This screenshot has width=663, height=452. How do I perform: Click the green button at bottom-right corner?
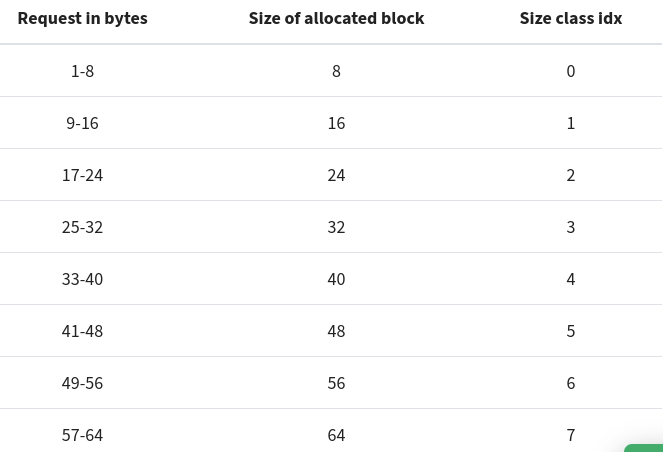click(x=644, y=448)
